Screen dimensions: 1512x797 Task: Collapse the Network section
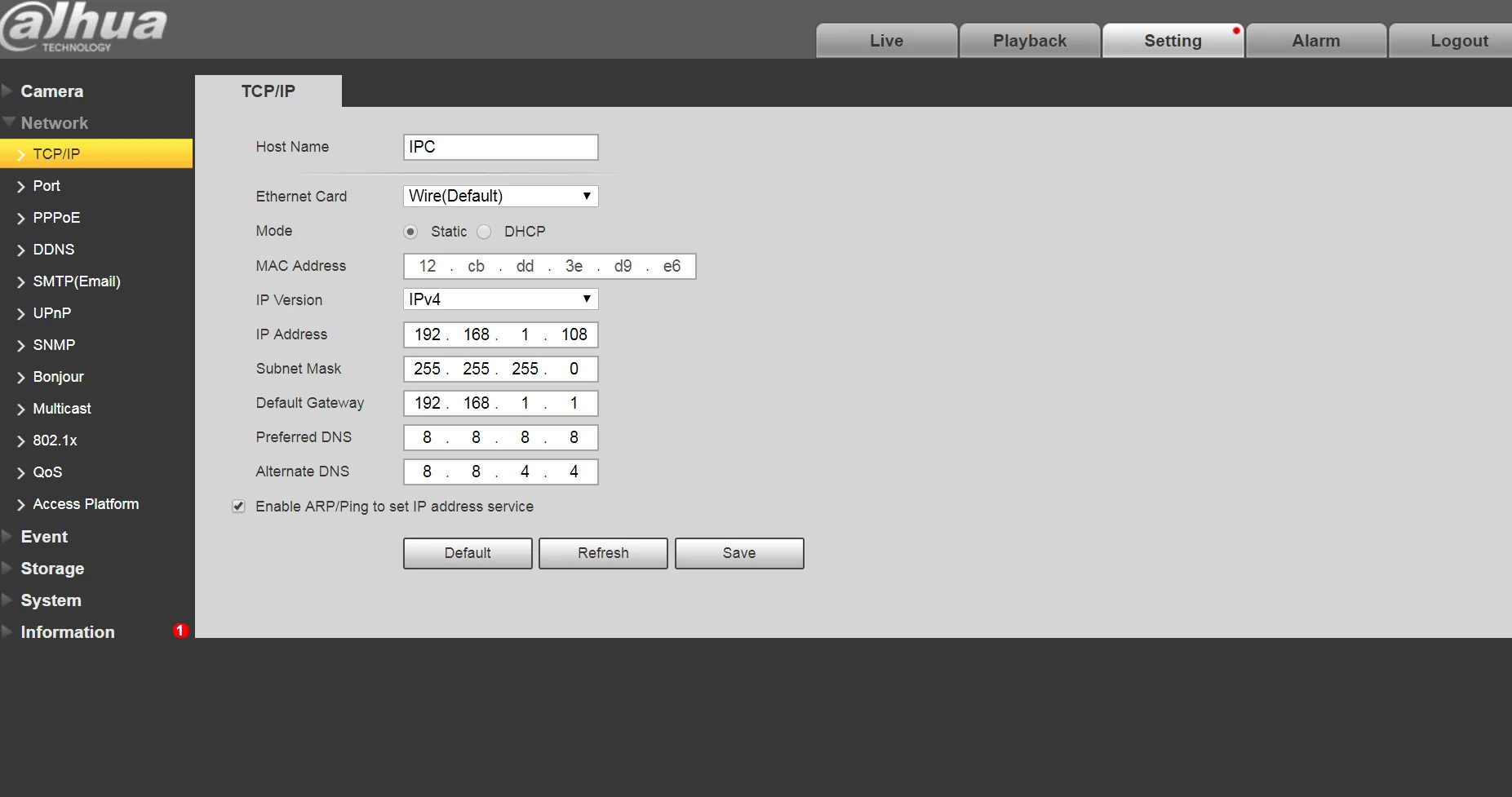(x=54, y=123)
